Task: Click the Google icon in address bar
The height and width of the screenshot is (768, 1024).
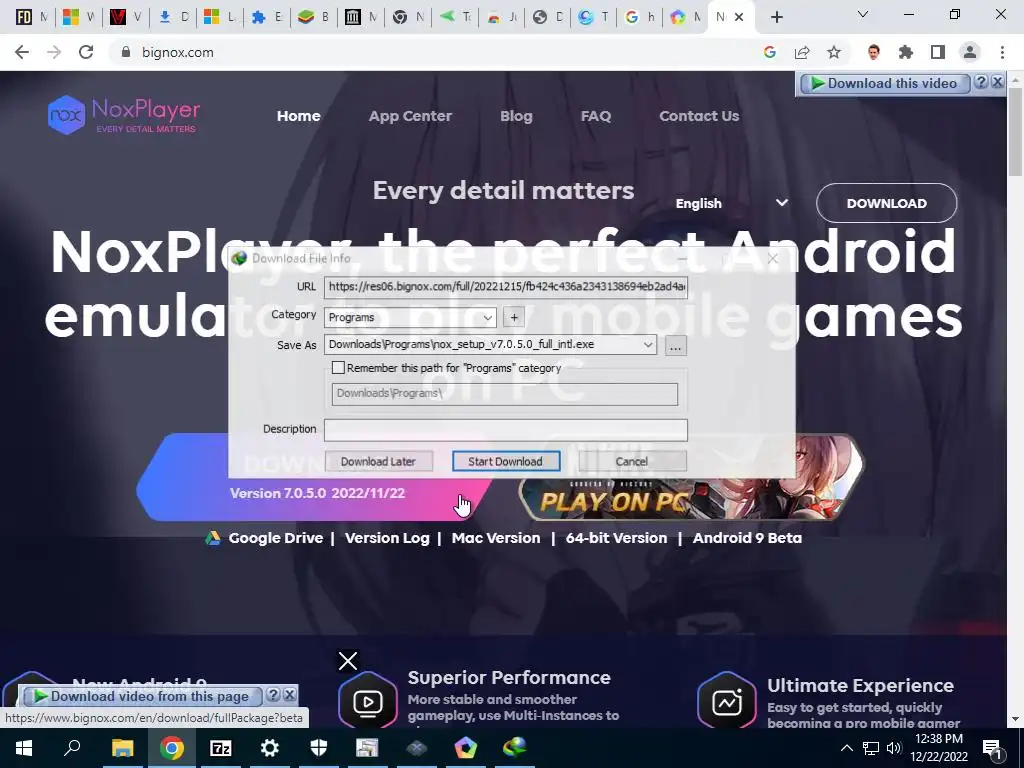Action: click(770, 52)
